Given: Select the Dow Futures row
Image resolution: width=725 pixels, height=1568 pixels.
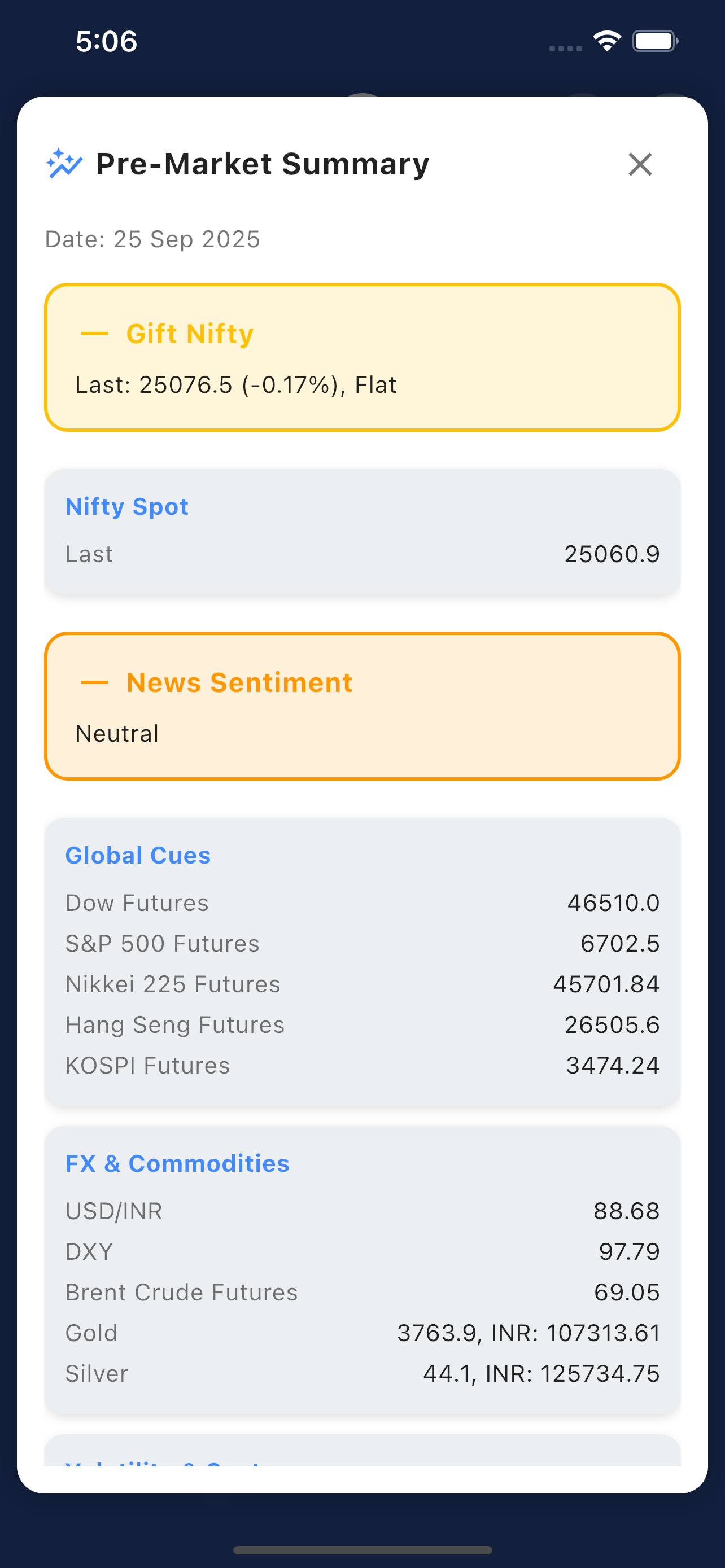Looking at the screenshot, I should coord(362,903).
